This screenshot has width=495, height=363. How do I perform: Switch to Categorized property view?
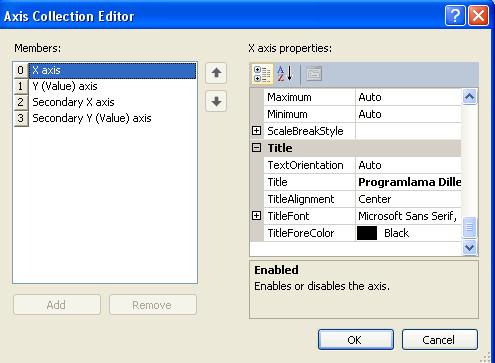point(262,74)
